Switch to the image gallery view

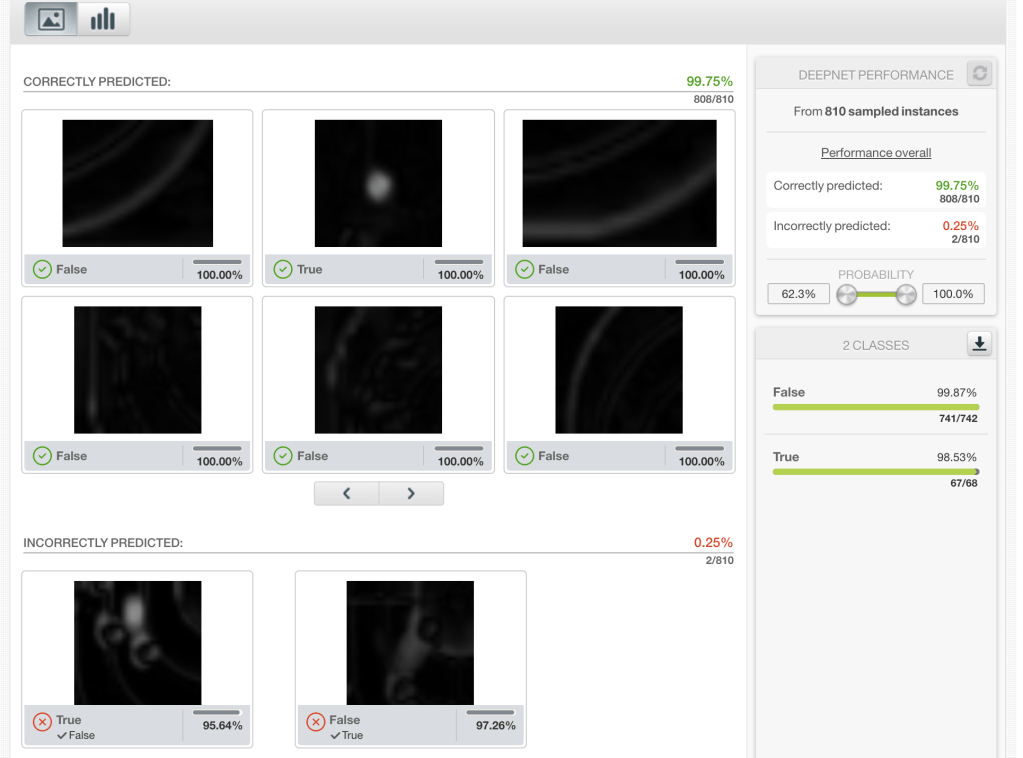[x=51, y=19]
